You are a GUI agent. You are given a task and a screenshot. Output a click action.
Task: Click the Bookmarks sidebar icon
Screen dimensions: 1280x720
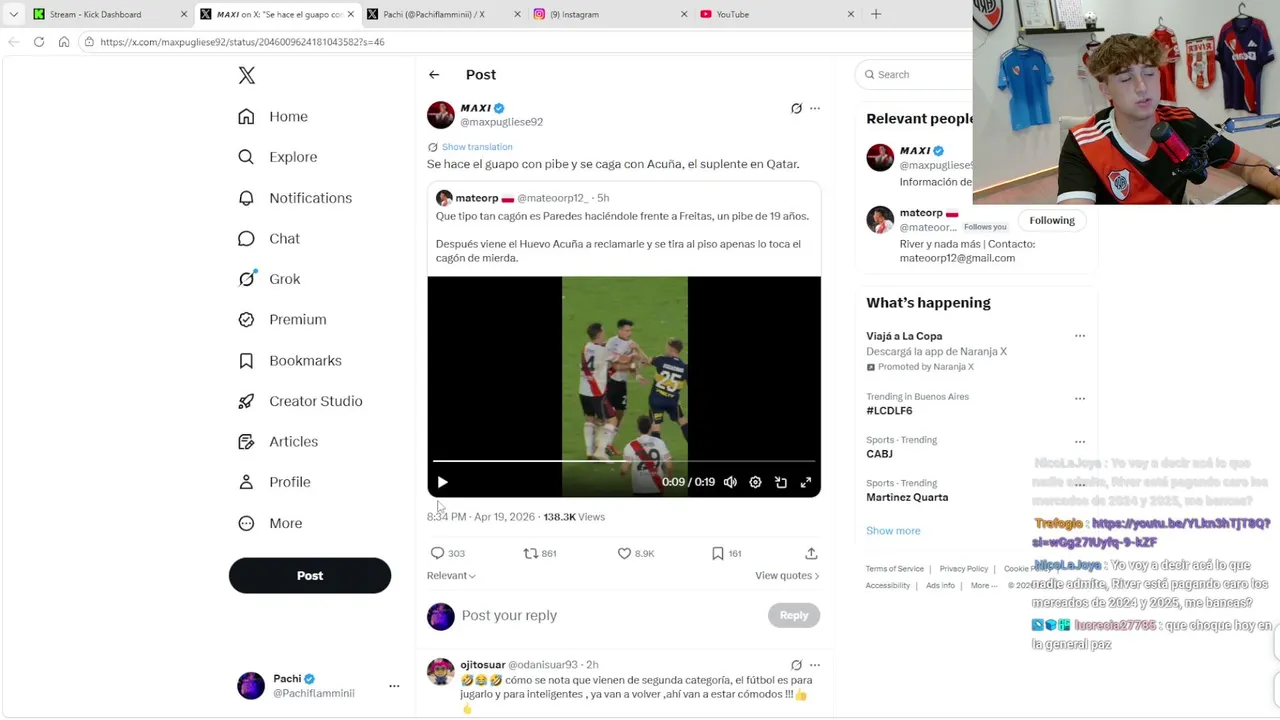pos(246,361)
